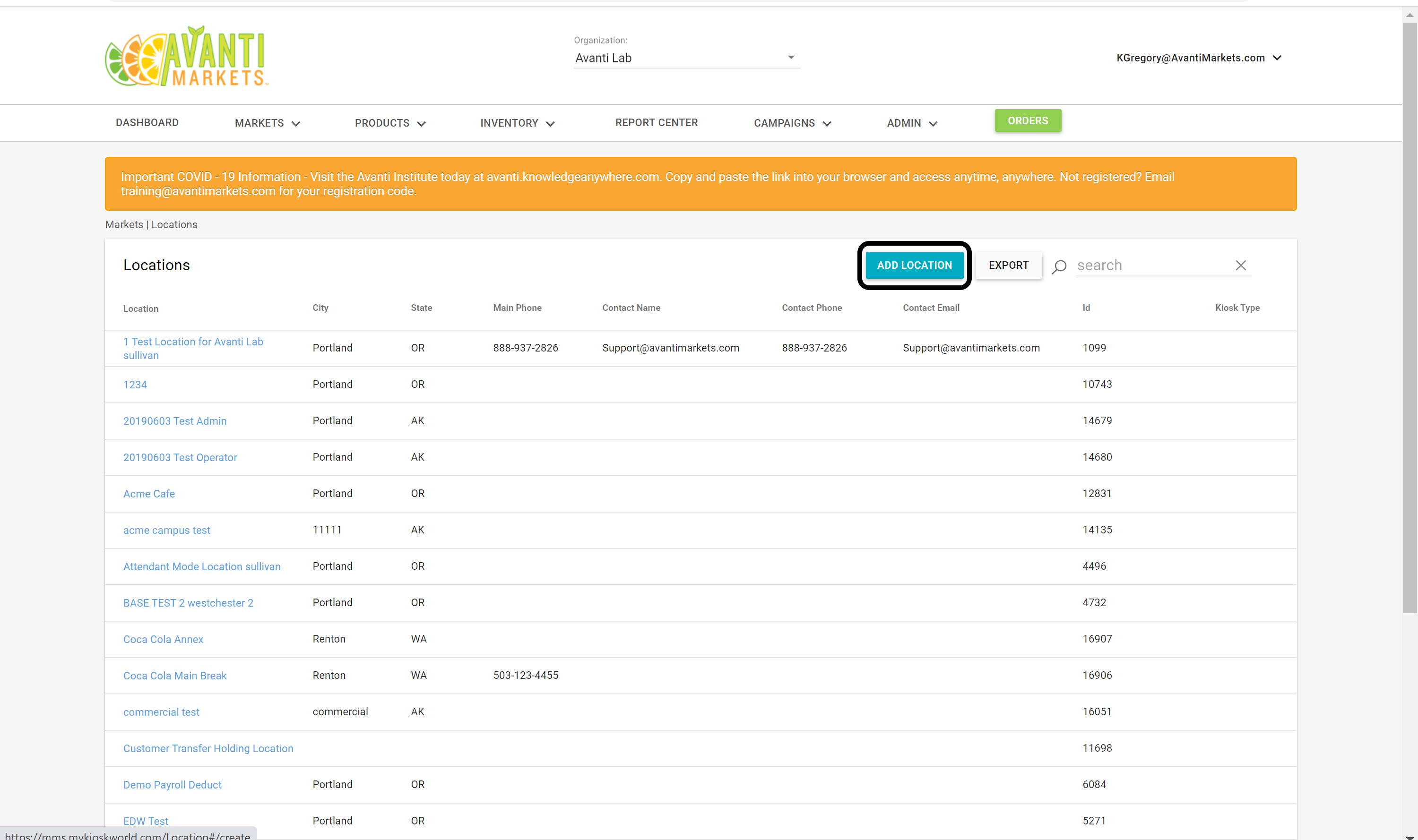
Task: Click the Avanti Markets logo
Action: click(186, 56)
